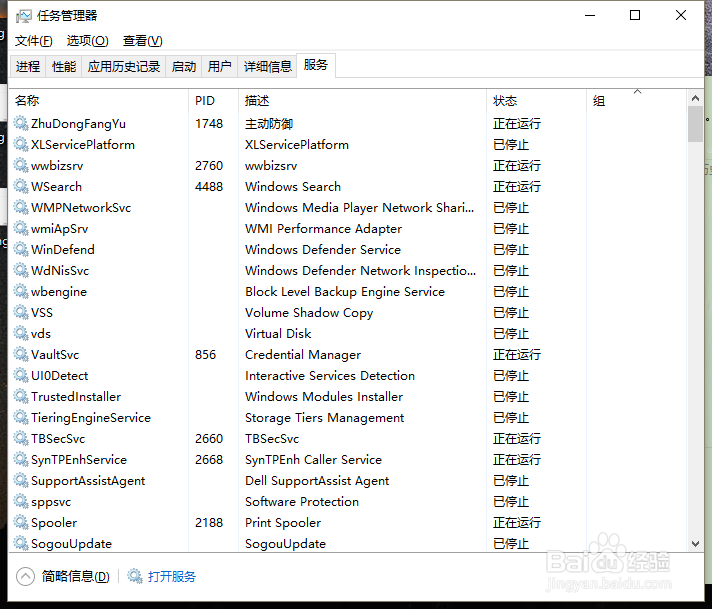Switch to the 启动 tab
712x609 pixels.
pos(183,67)
